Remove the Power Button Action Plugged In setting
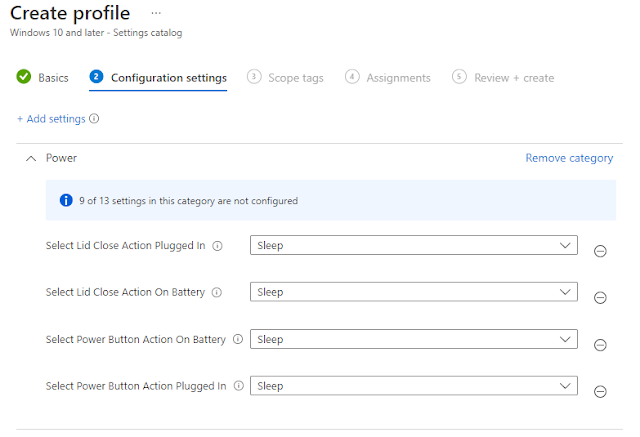640x437 pixels. tap(600, 392)
